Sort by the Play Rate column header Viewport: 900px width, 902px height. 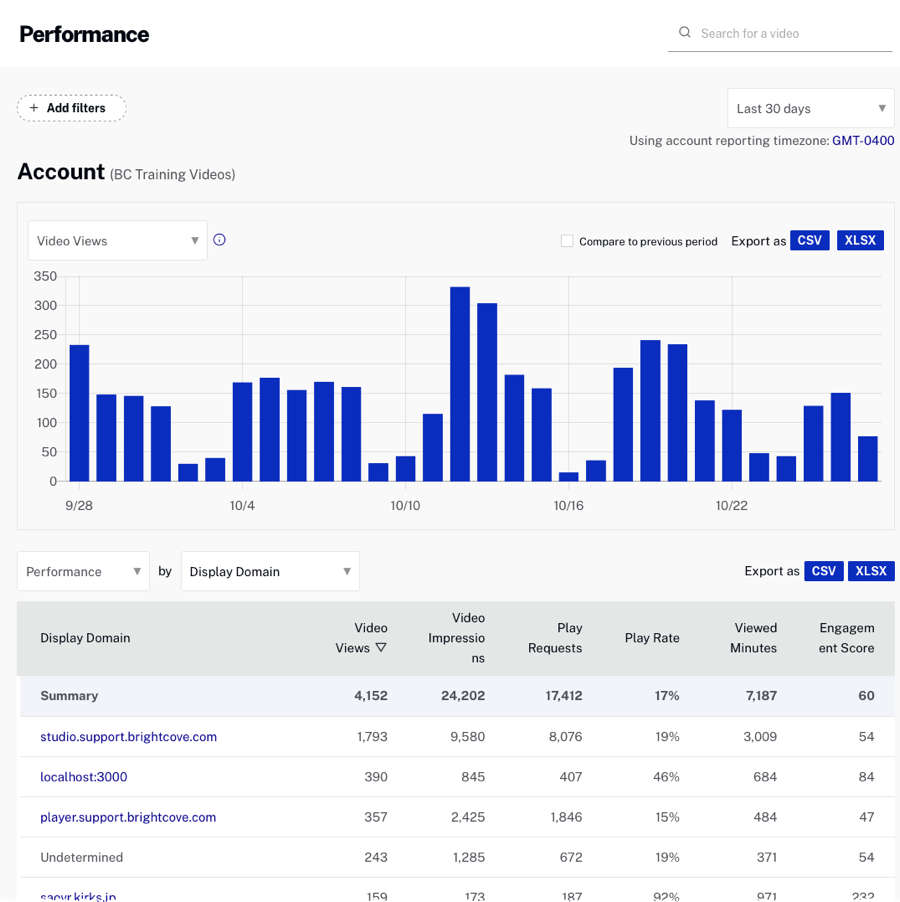tap(652, 638)
